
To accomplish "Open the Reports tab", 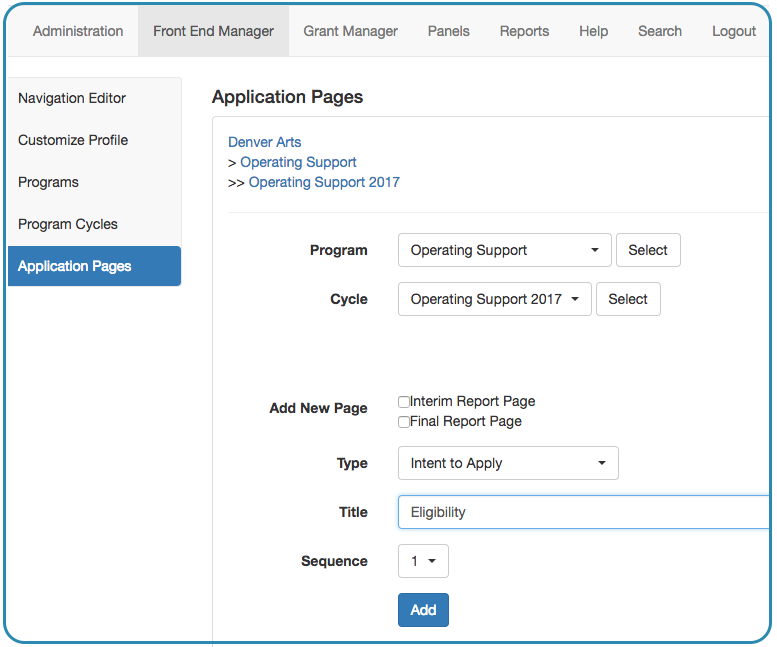I will click(524, 31).
